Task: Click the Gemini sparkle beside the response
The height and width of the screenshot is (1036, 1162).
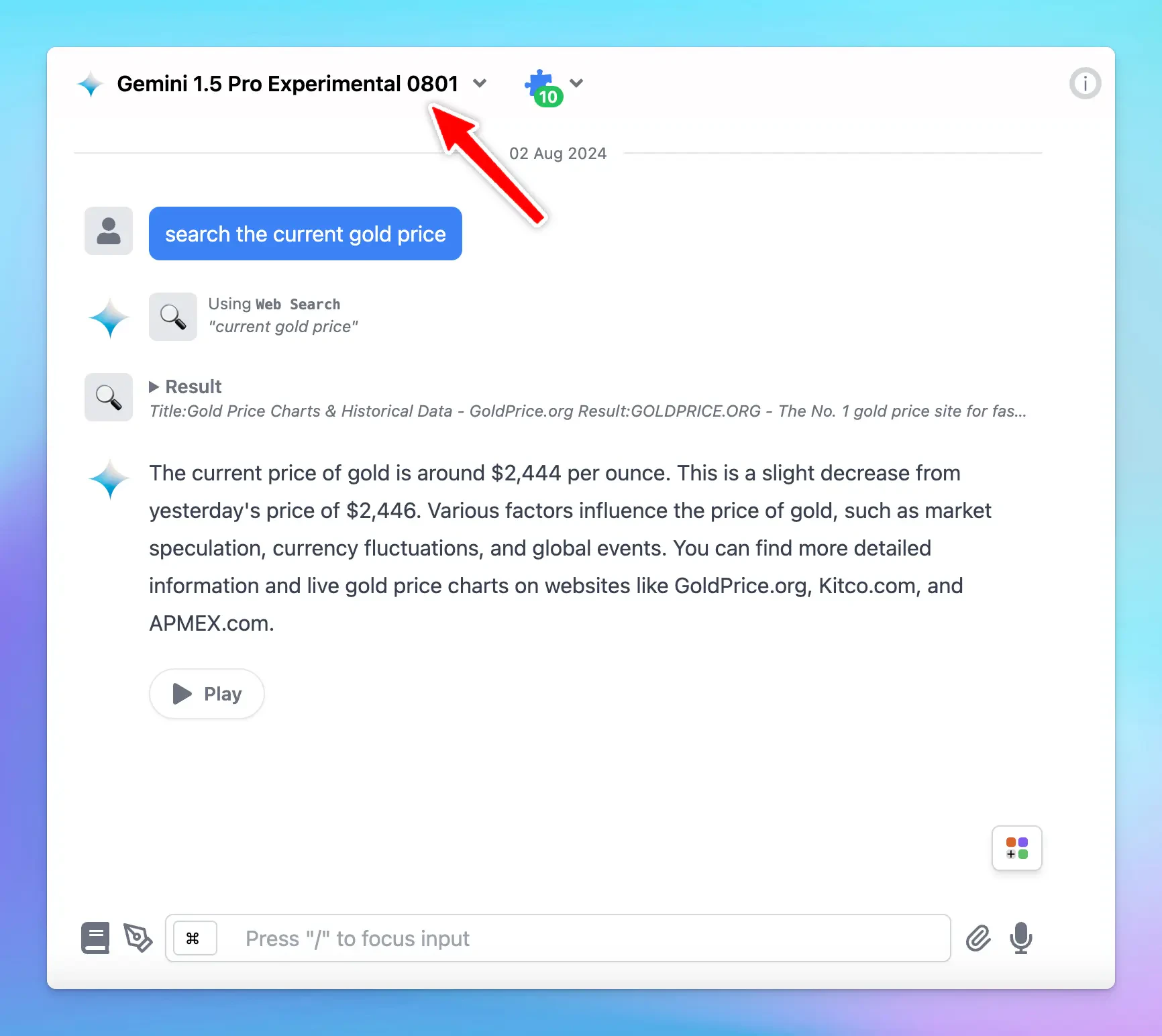Action: click(x=109, y=479)
